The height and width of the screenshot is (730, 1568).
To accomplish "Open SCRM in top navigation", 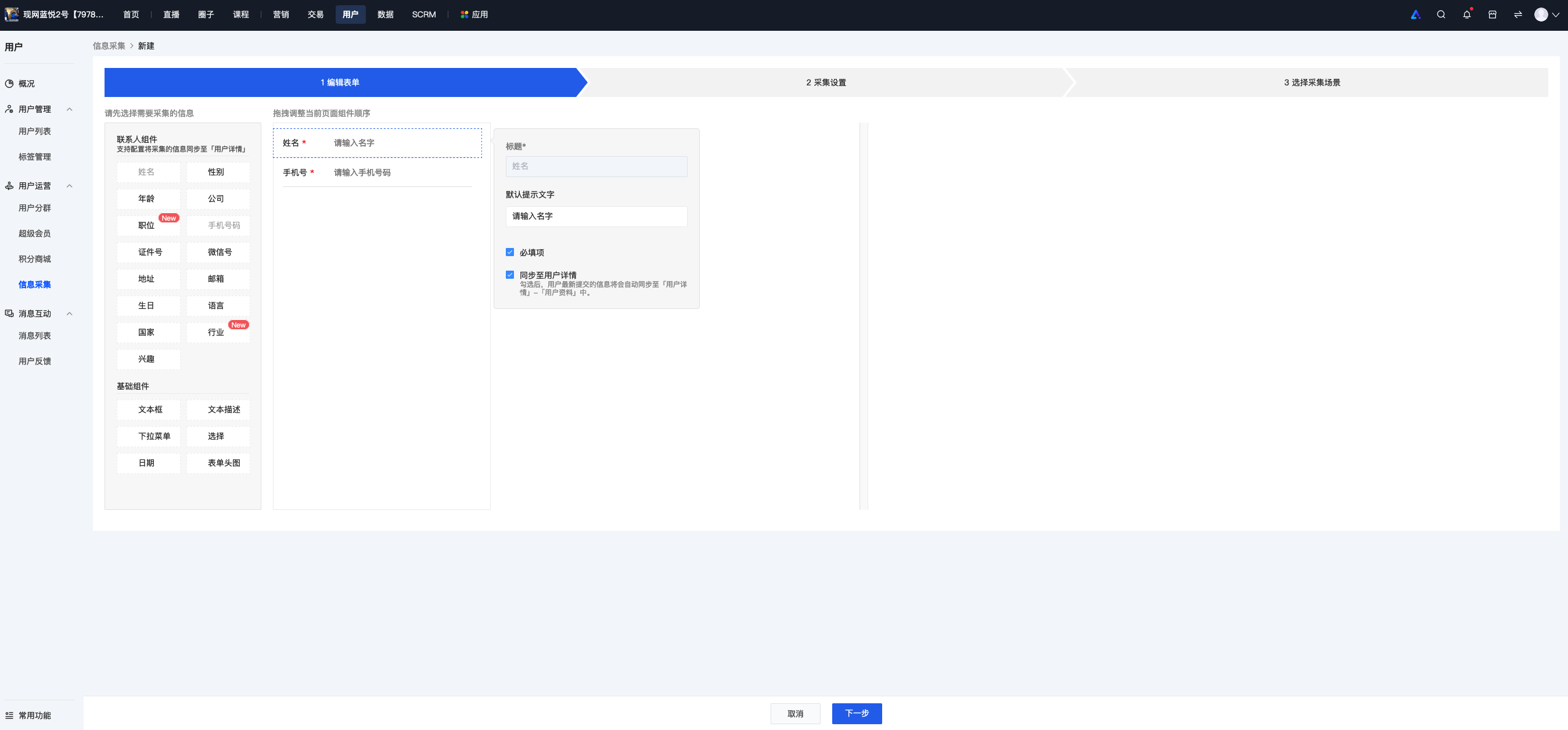I will click(424, 15).
